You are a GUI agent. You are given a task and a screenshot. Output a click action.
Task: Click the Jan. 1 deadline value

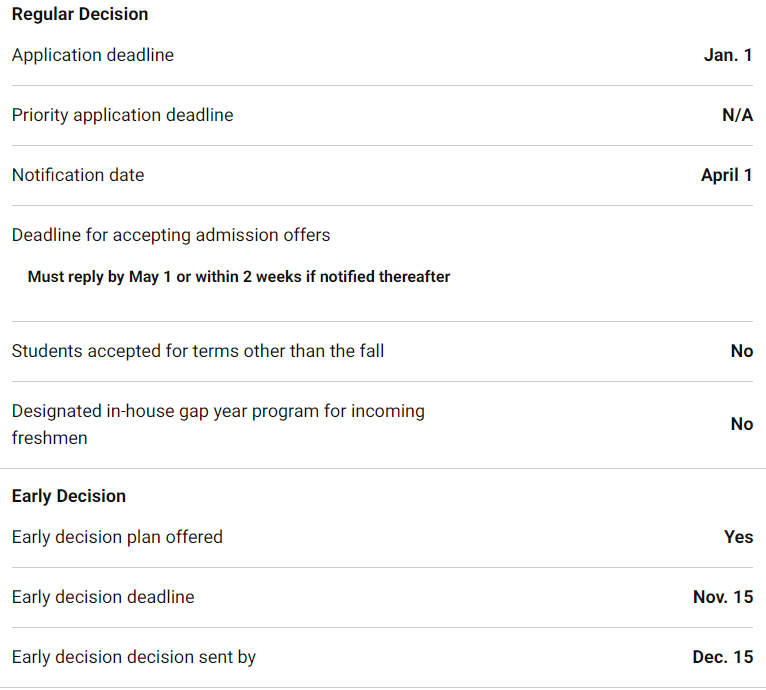[728, 55]
